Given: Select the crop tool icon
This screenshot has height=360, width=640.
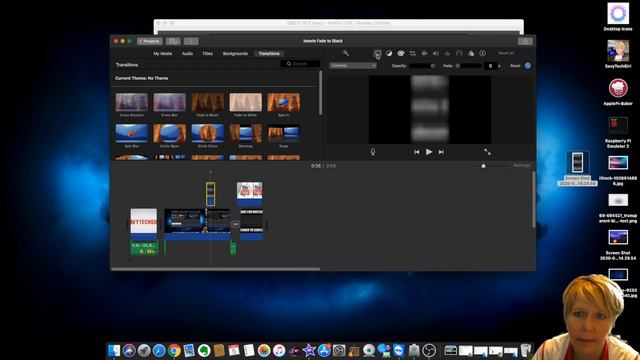Looking at the screenshot, I should coord(413,53).
